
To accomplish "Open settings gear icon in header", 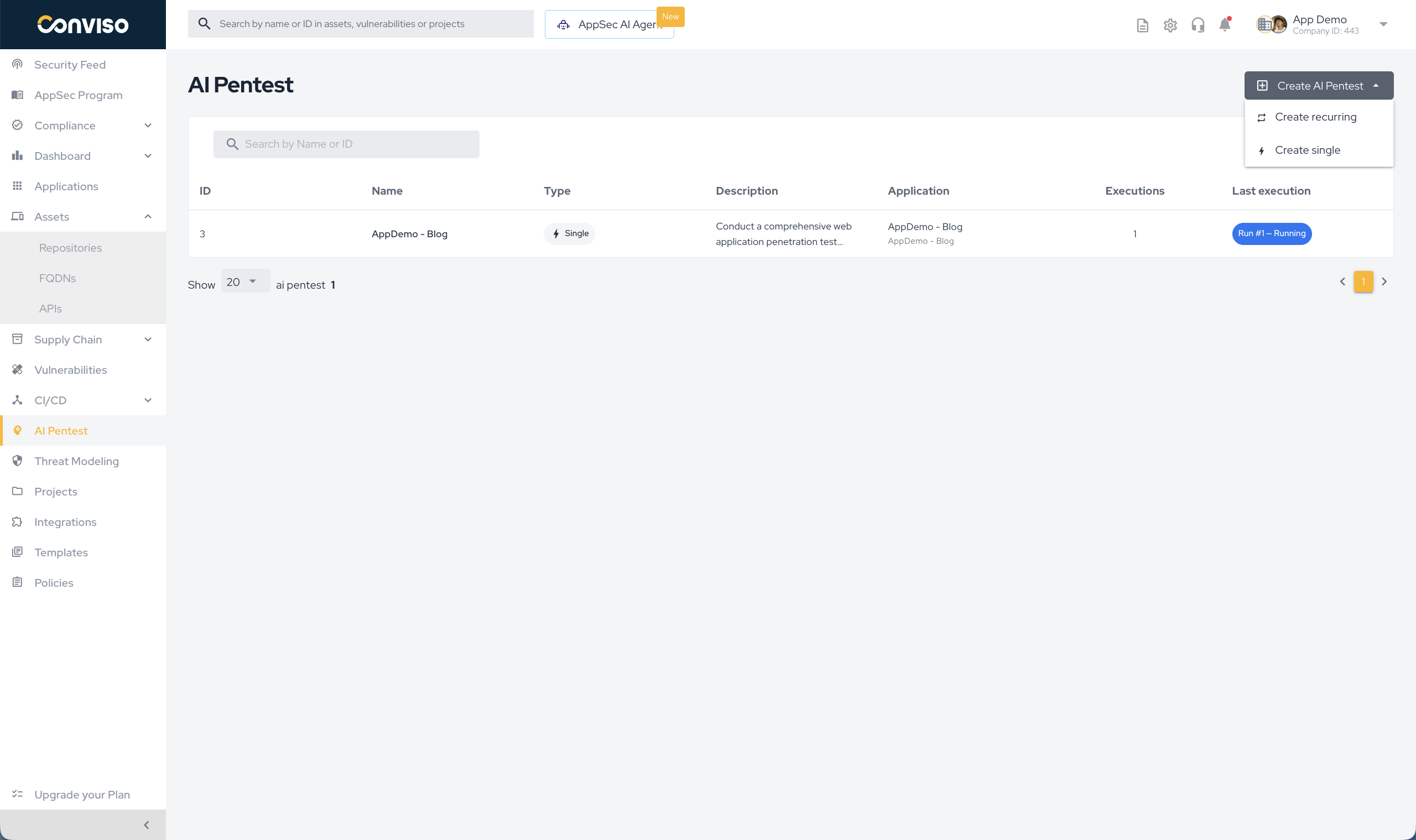I will click(1170, 25).
